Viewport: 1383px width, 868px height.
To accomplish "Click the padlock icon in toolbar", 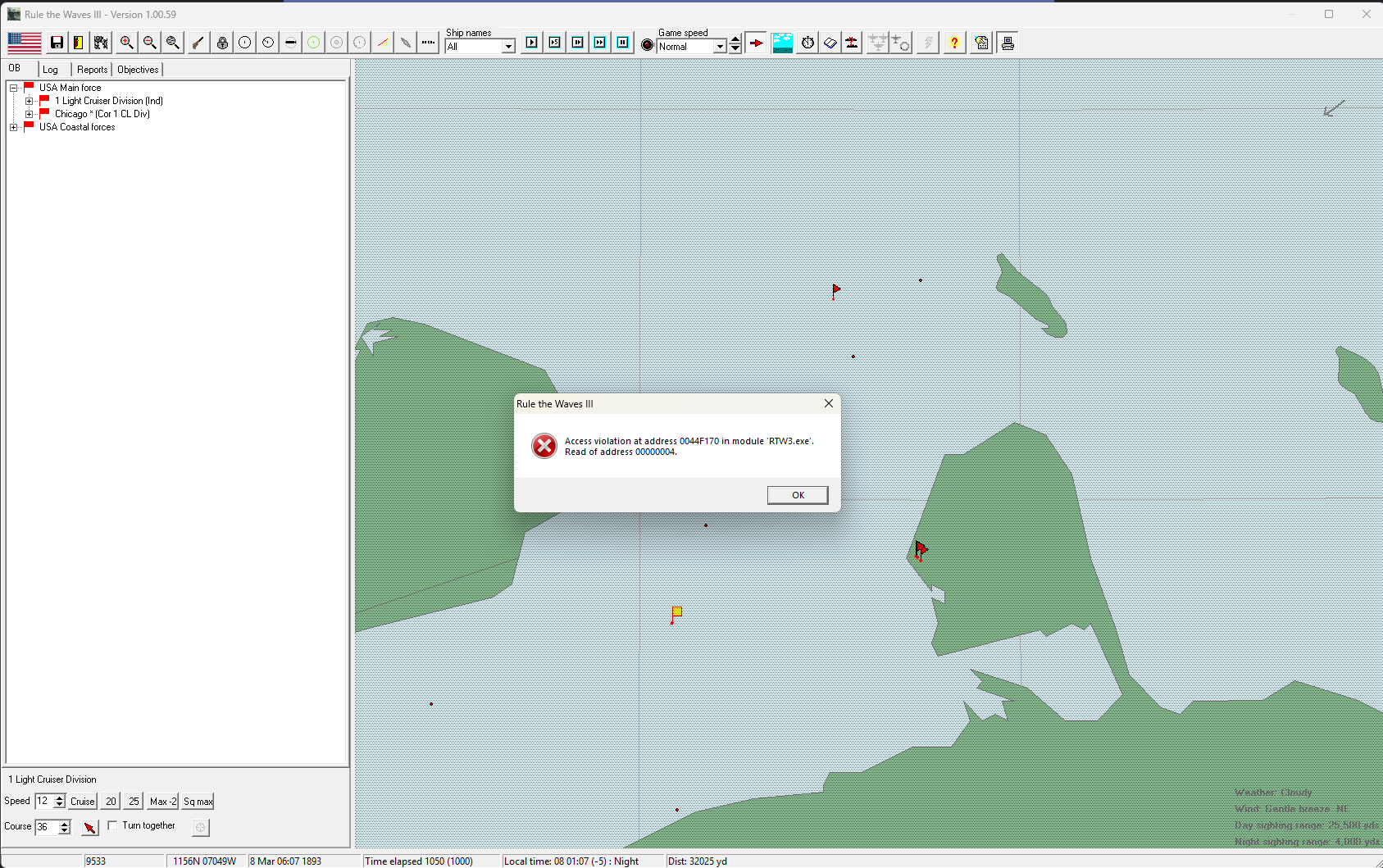I will (x=222, y=43).
